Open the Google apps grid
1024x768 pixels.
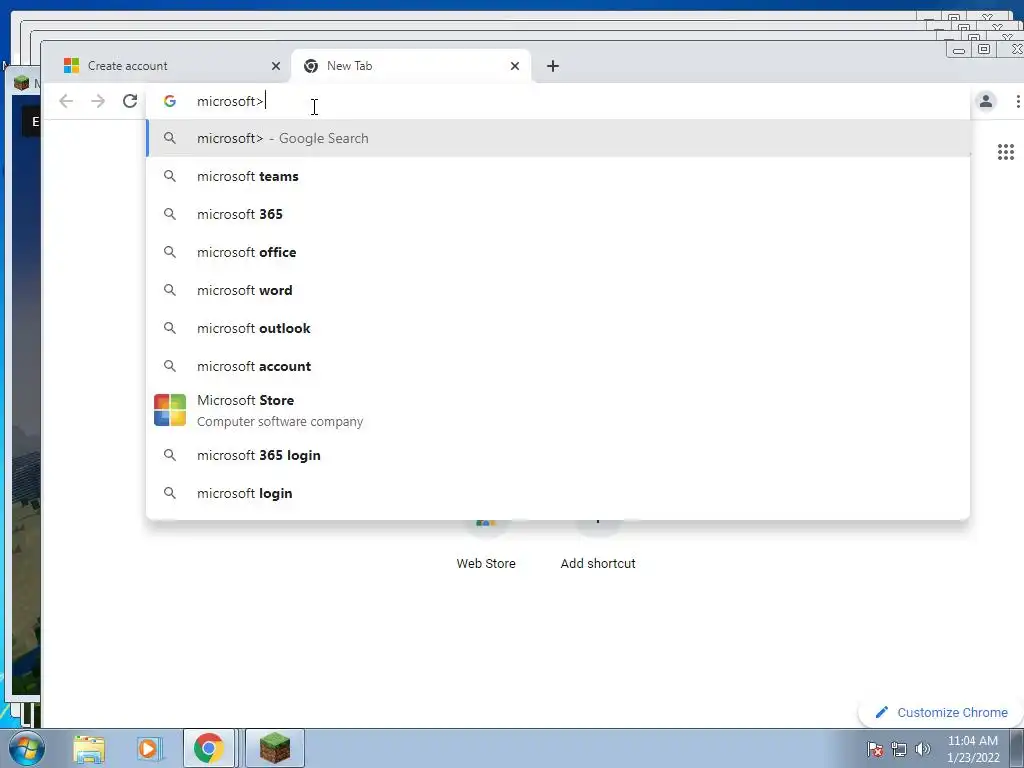pos(1006,152)
